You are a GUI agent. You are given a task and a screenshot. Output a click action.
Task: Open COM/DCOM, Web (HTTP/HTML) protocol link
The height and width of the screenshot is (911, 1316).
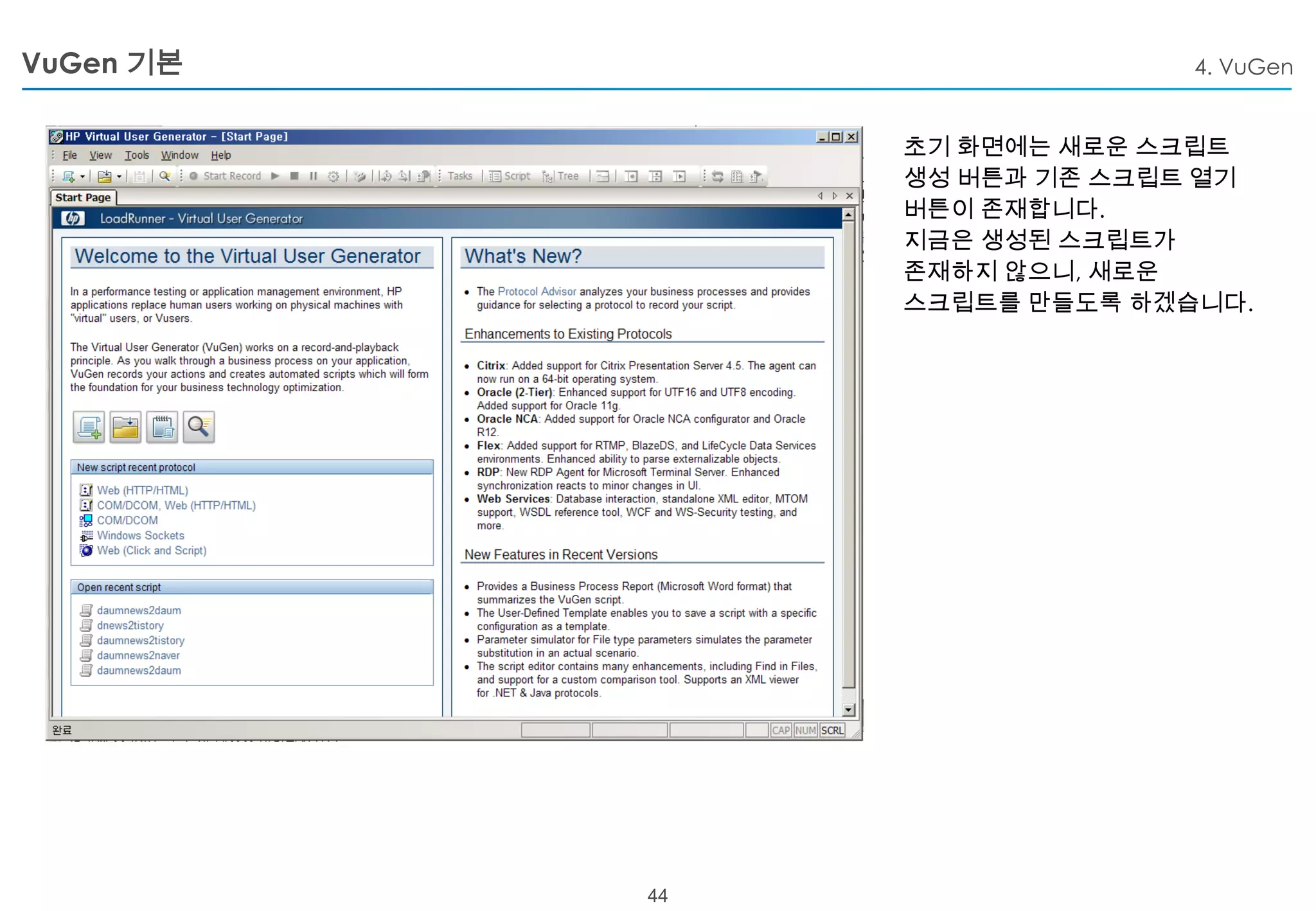(176, 506)
